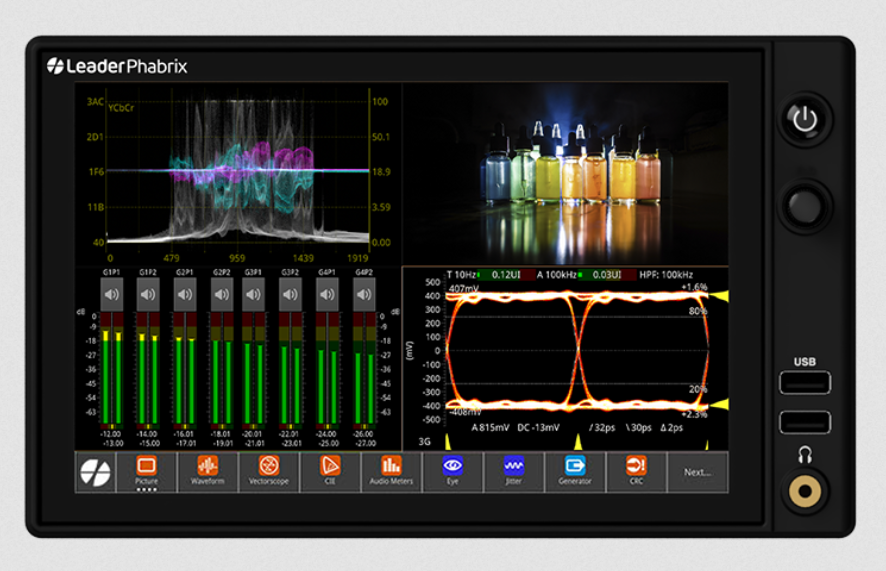Image resolution: width=886 pixels, height=571 pixels.
Task: Mute the G4P2 audio channel speaker
Action: [362, 294]
